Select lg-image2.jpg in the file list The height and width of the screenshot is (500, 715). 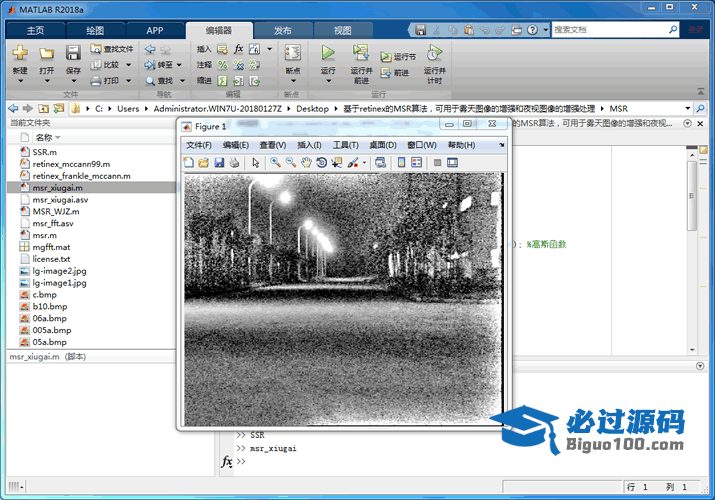(x=59, y=271)
